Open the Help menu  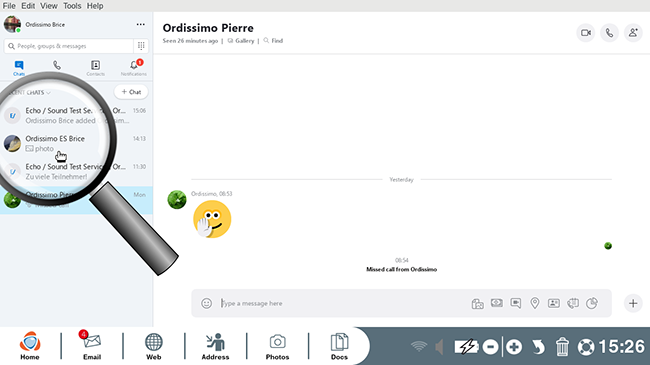[x=95, y=6]
